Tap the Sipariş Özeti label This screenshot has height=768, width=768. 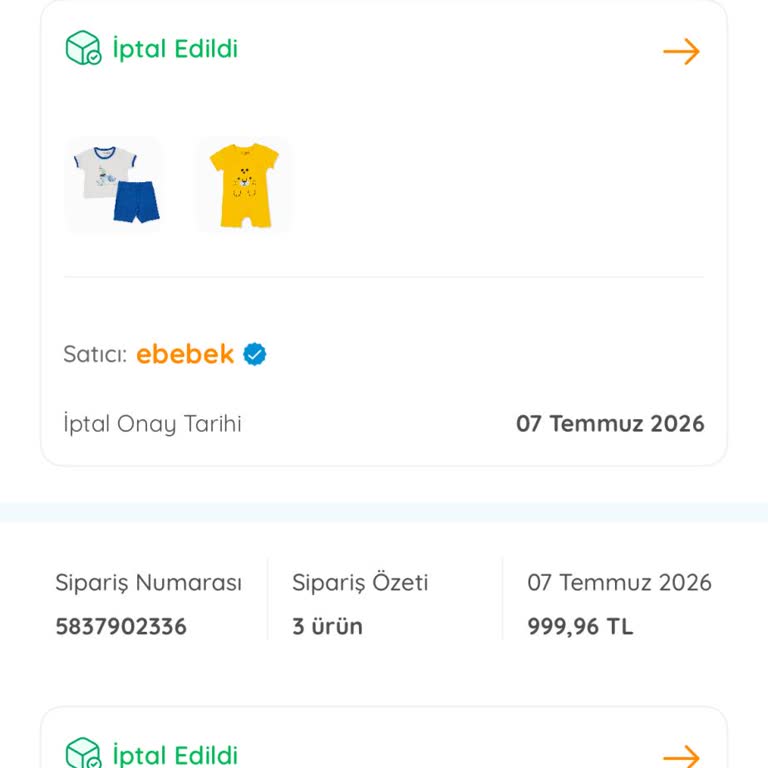(x=360, y=583)
